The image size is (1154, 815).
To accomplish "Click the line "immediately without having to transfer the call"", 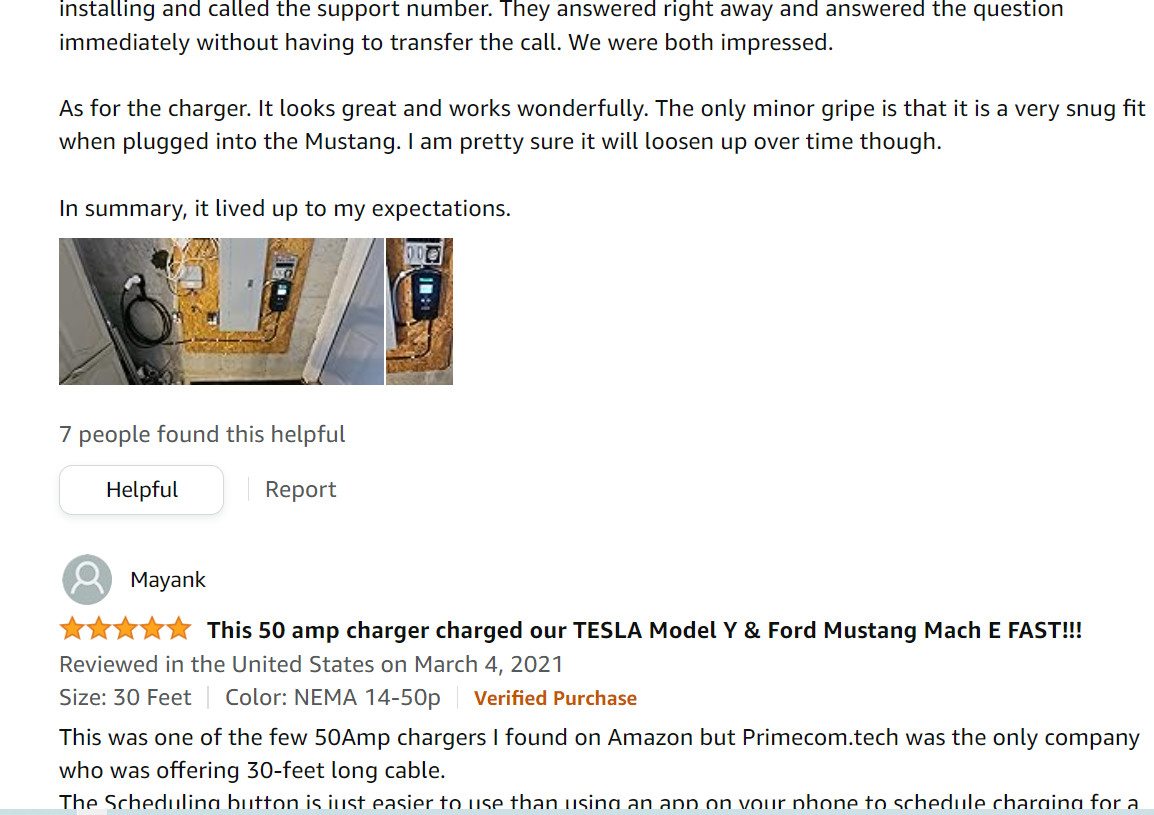I will pos(445,44).
